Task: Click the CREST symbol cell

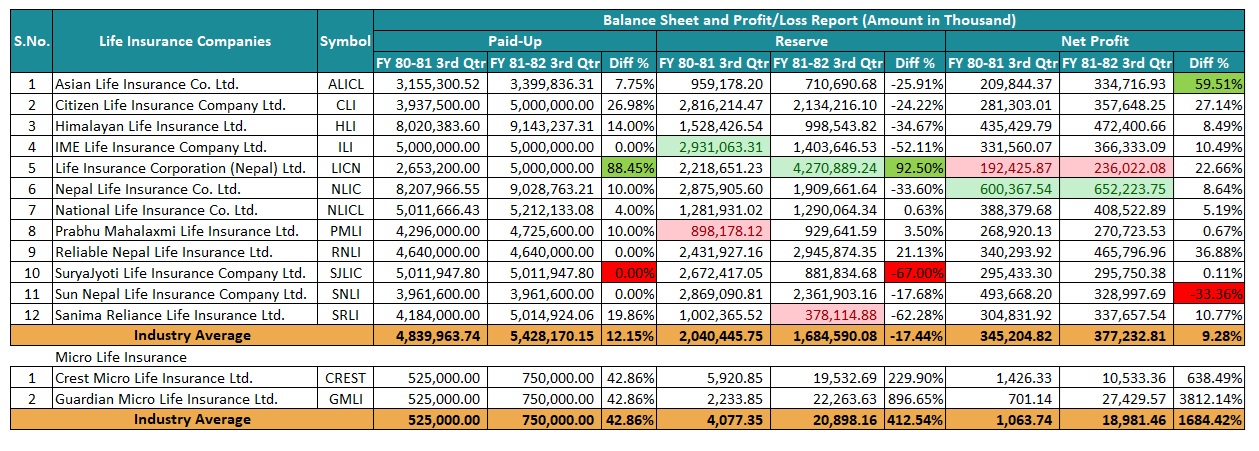Action: (x=345, y=378)
